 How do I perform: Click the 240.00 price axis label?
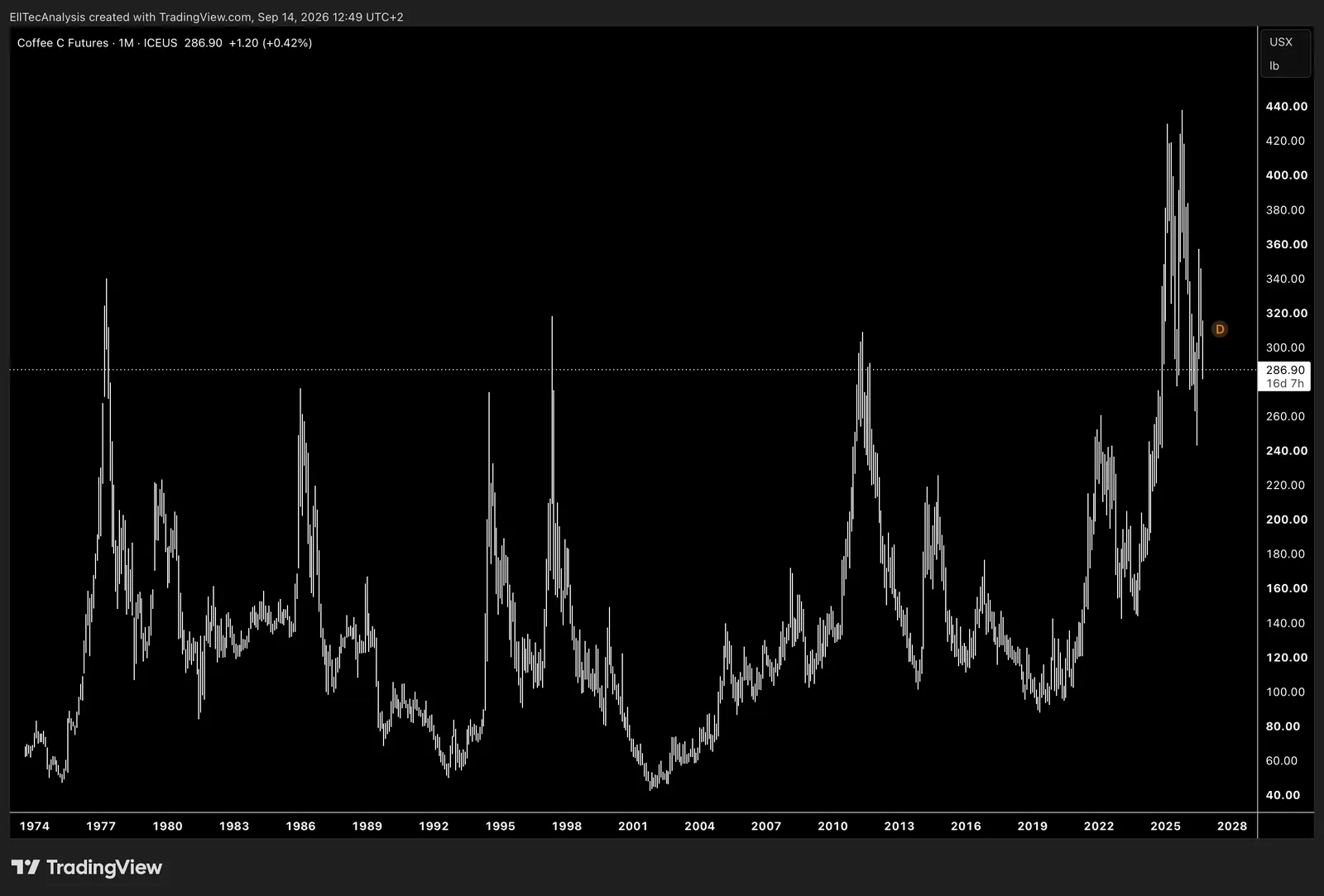pos(1287,451)
